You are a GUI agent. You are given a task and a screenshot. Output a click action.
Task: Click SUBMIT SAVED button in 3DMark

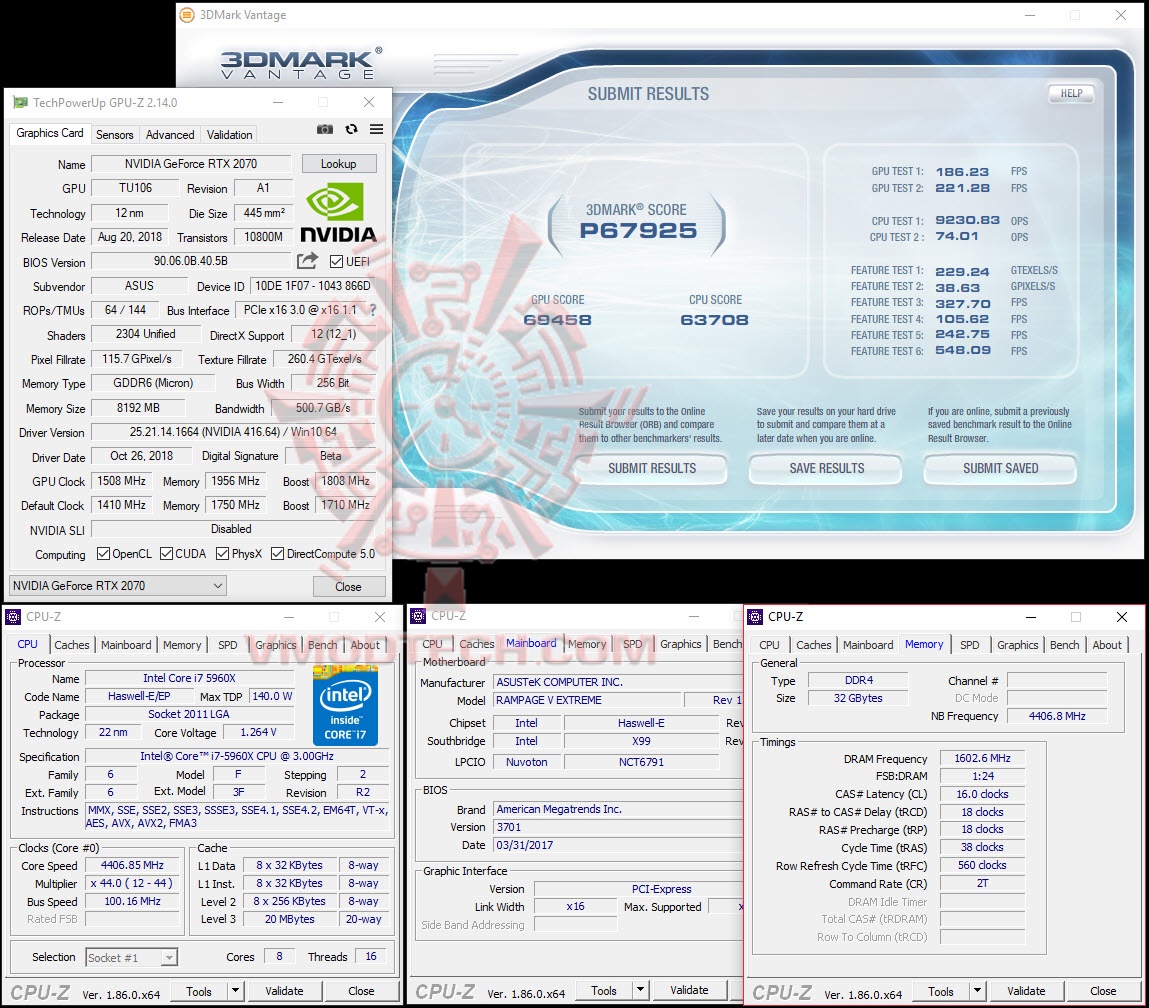point(1000,468)
